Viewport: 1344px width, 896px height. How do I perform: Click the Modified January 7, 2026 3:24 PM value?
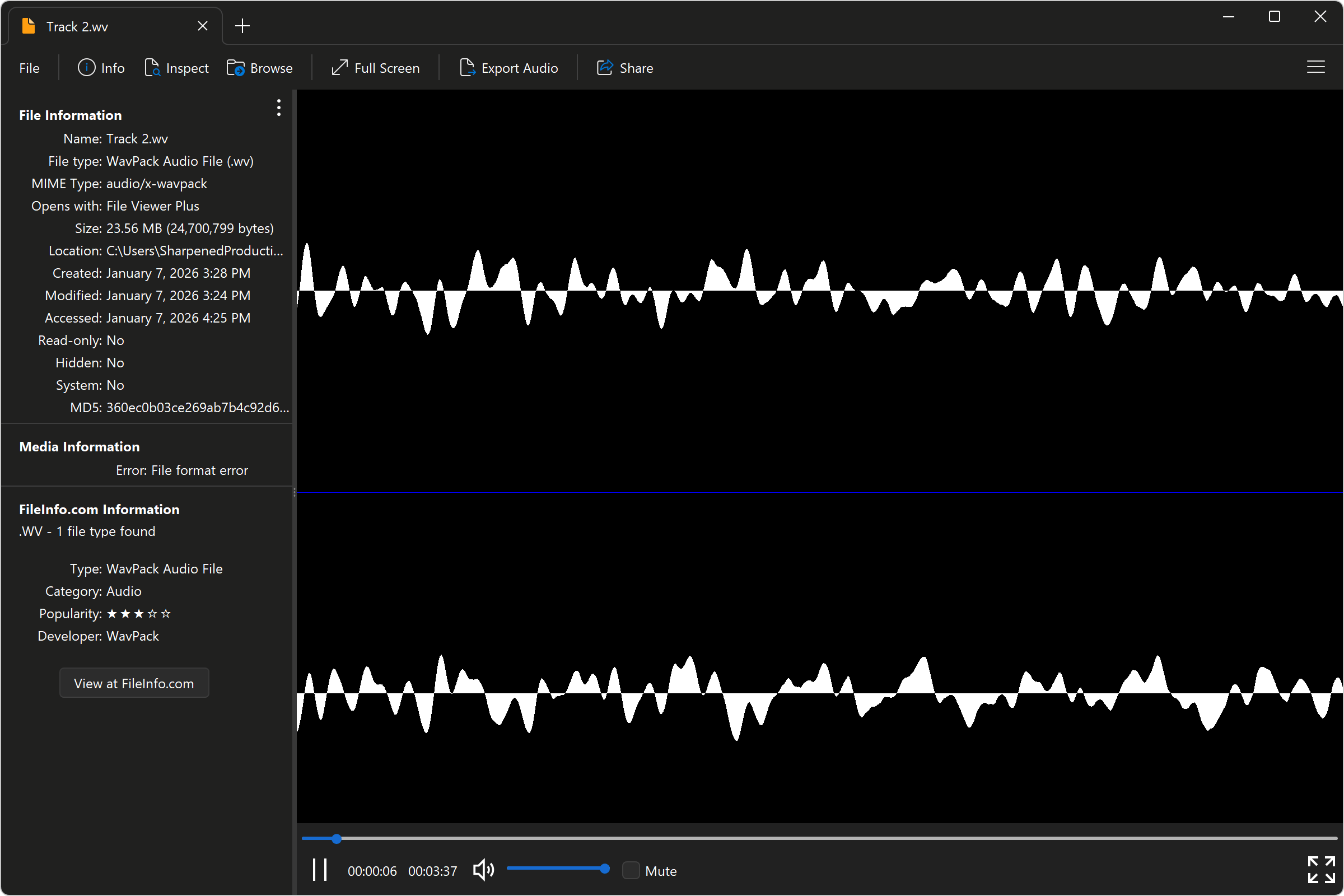click(x=178, y=296)
